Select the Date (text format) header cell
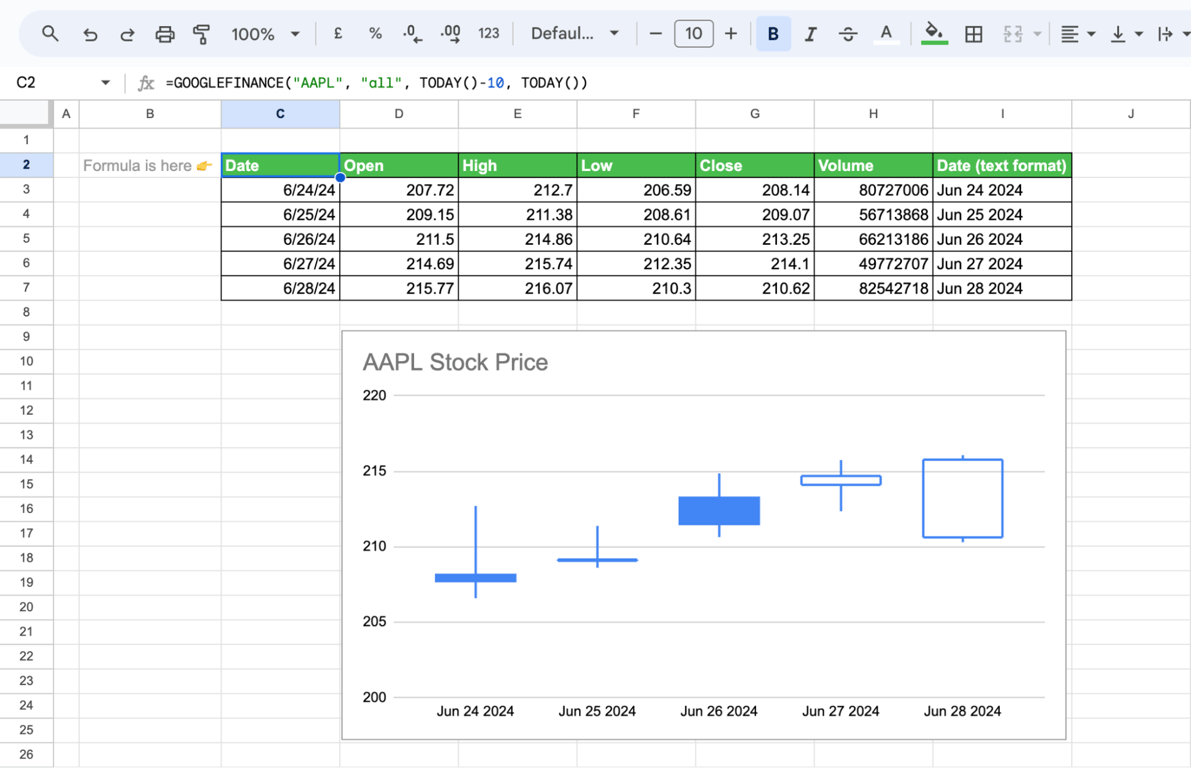The height and width of the screenshot is (768, 1191). coord(1002,165)
